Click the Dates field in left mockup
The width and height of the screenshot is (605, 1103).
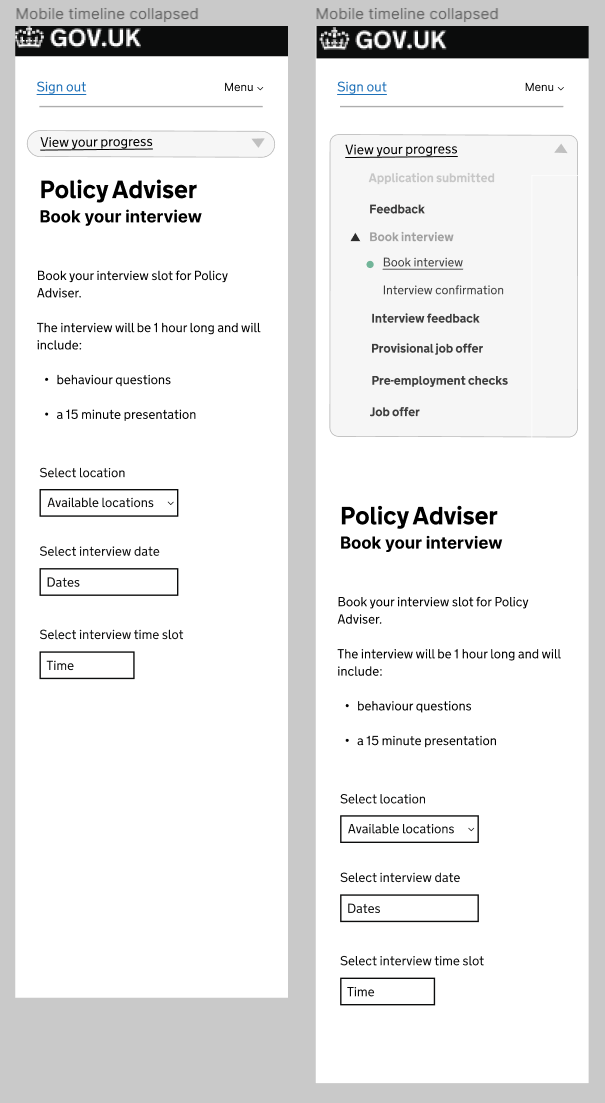click(x=109, y=582)
